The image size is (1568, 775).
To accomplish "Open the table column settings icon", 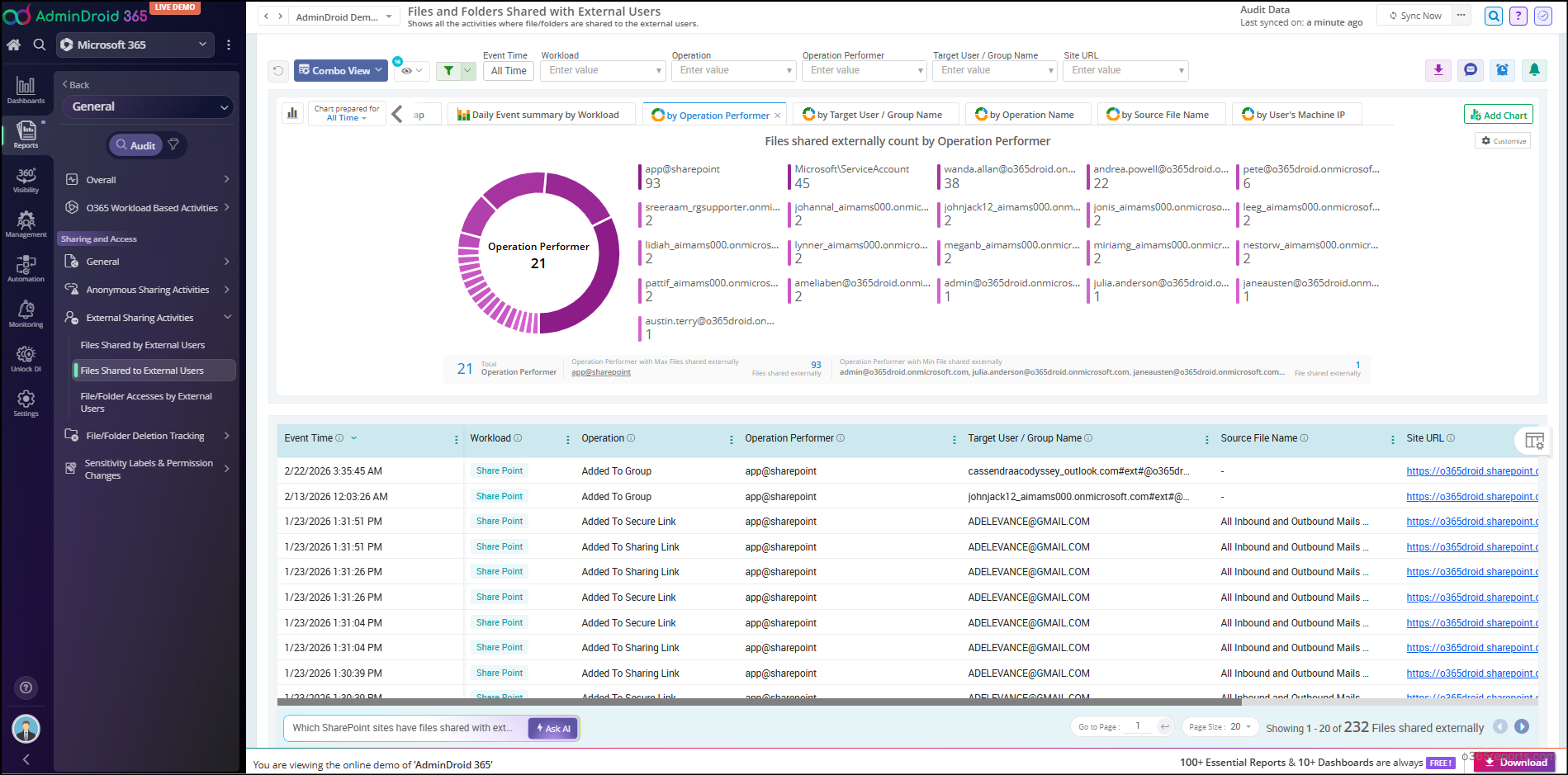I will click(1534, 441).
